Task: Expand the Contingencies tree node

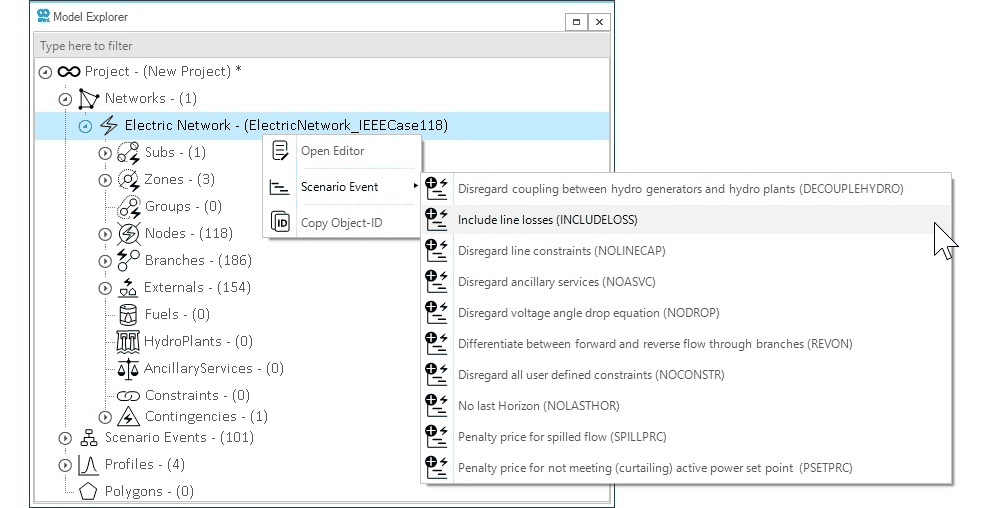Action: (x=105, y=417)
